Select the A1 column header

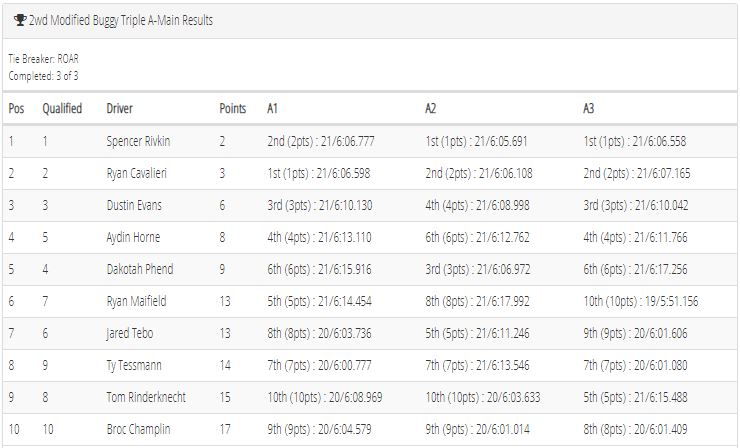[x=272, y=109]
